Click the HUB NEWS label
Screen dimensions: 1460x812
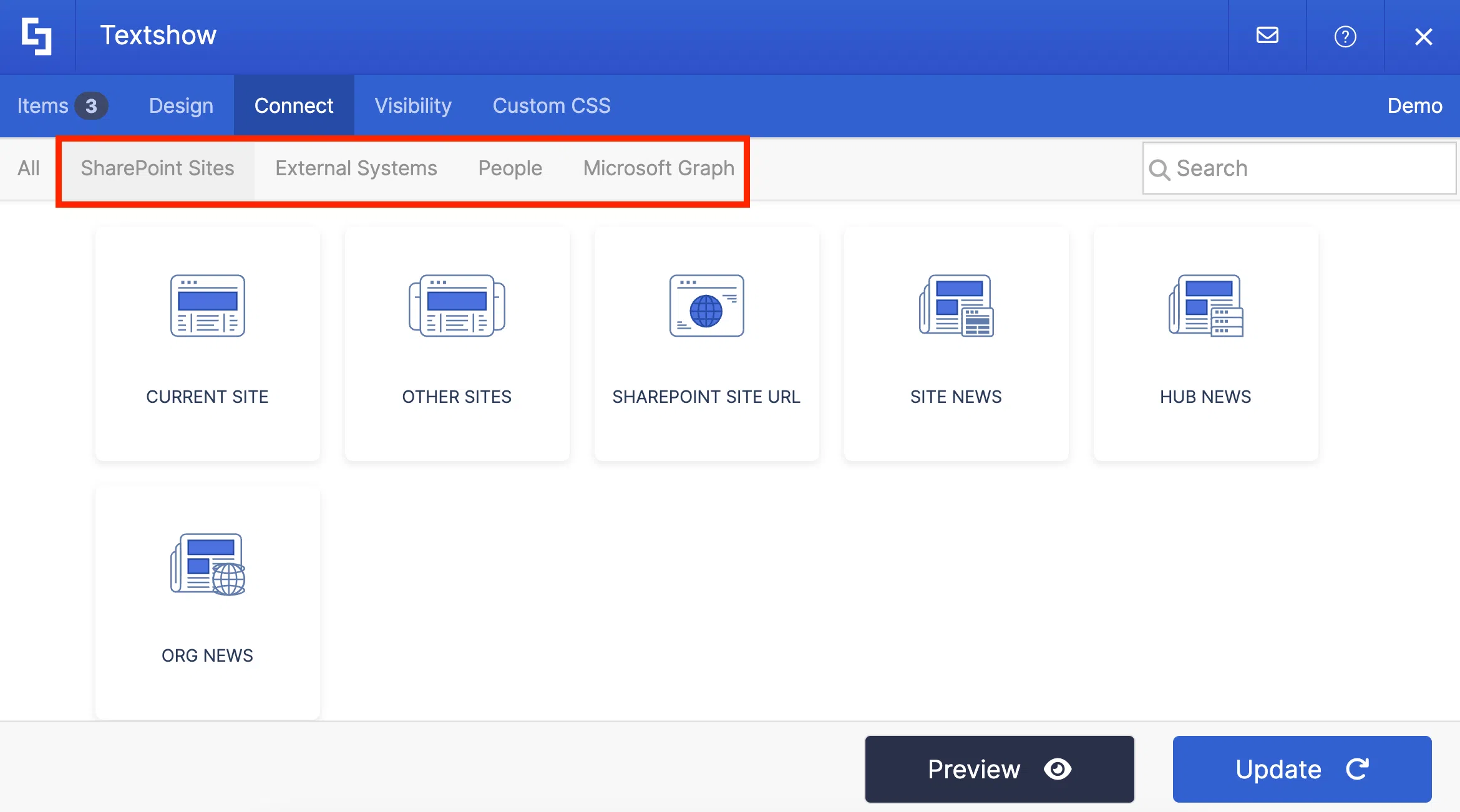click(1205, 397)
